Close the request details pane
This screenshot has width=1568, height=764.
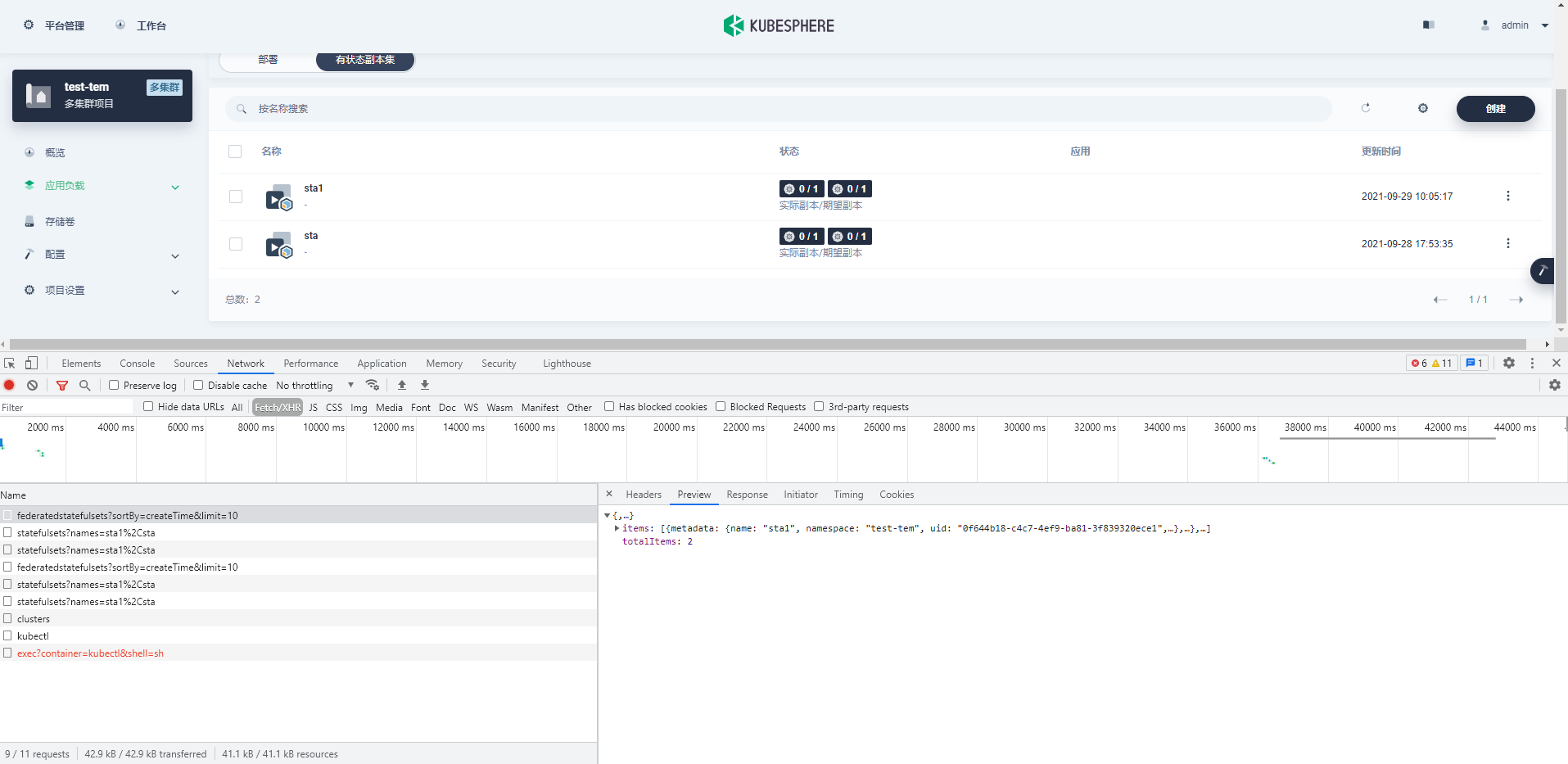click(609, 494)
